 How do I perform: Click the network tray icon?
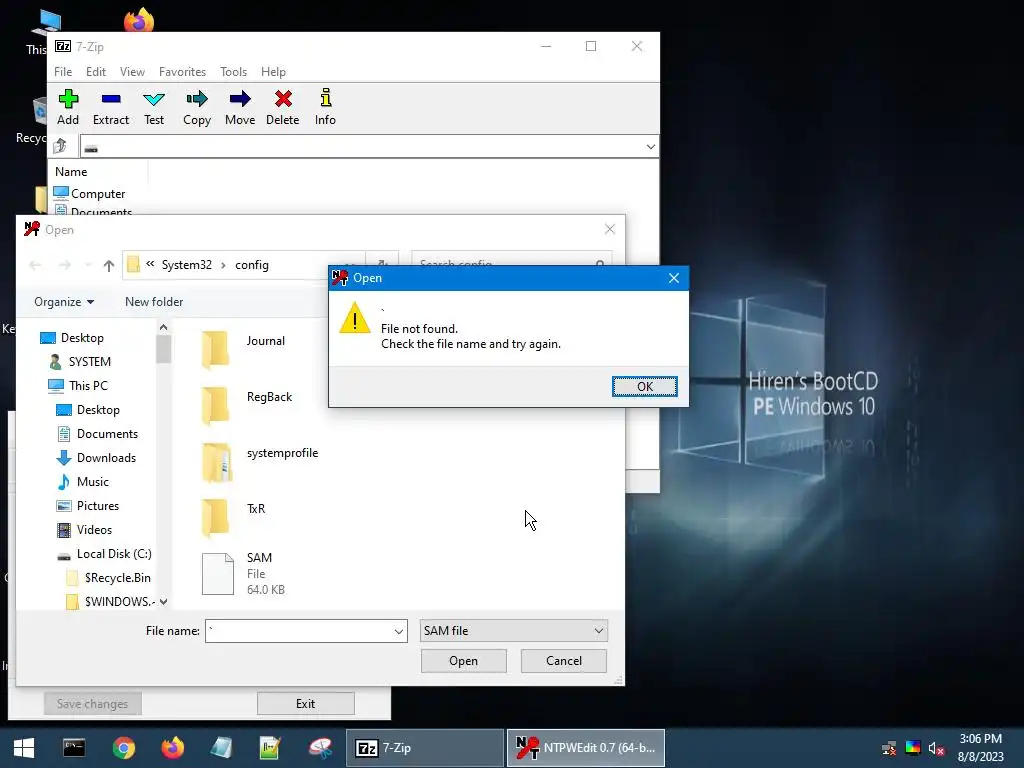click(889, 748)
